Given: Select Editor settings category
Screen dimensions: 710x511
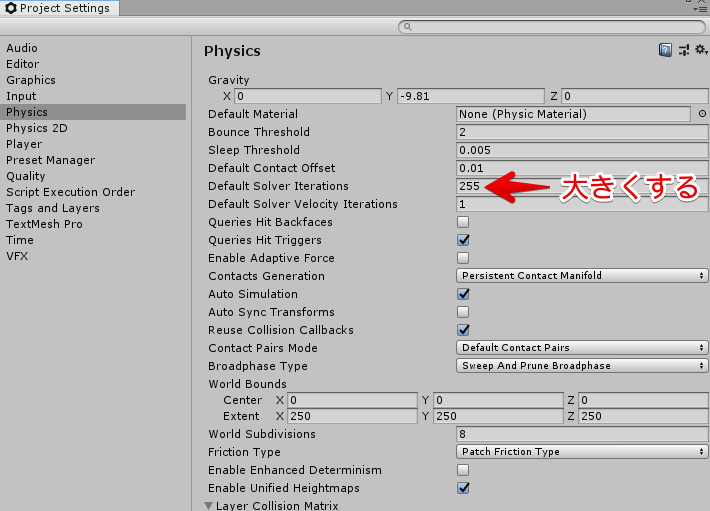Looking at the screenshot, I should point(93,64).
